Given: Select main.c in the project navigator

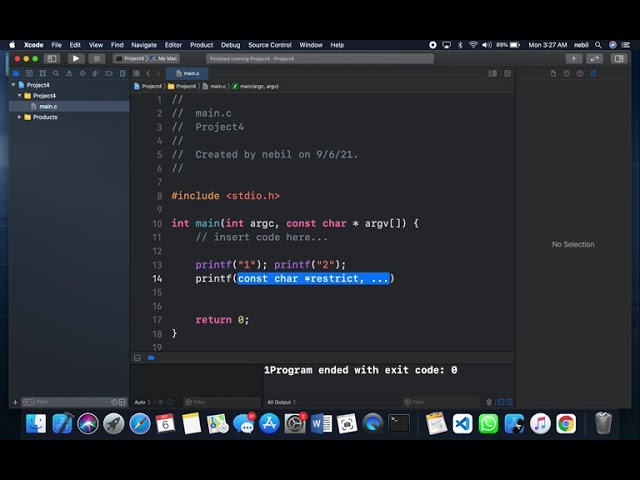Looking at the screenshot, I should [69, 107].
